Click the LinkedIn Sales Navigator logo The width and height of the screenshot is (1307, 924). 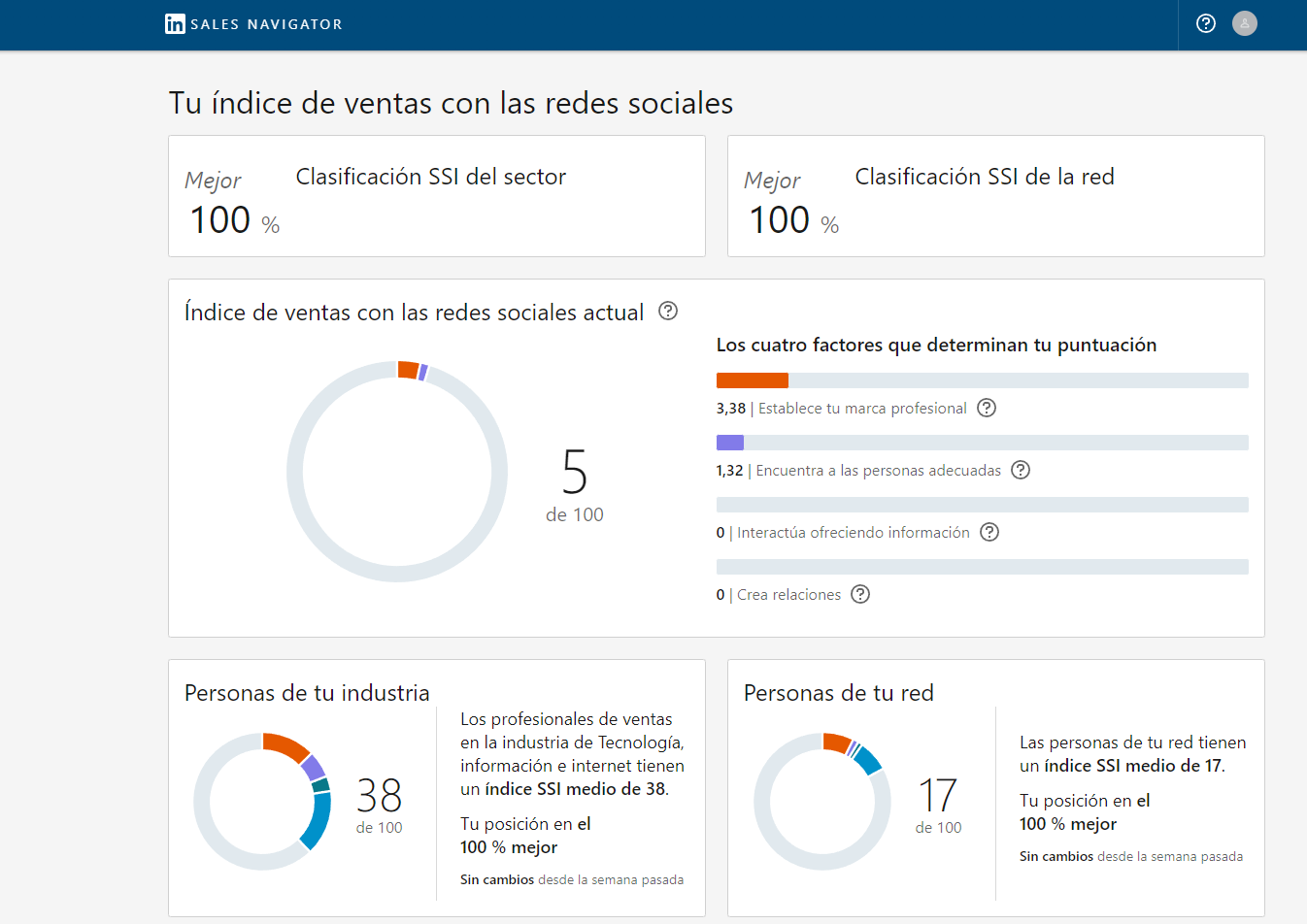pyautogui.click(x=253, y=24)
